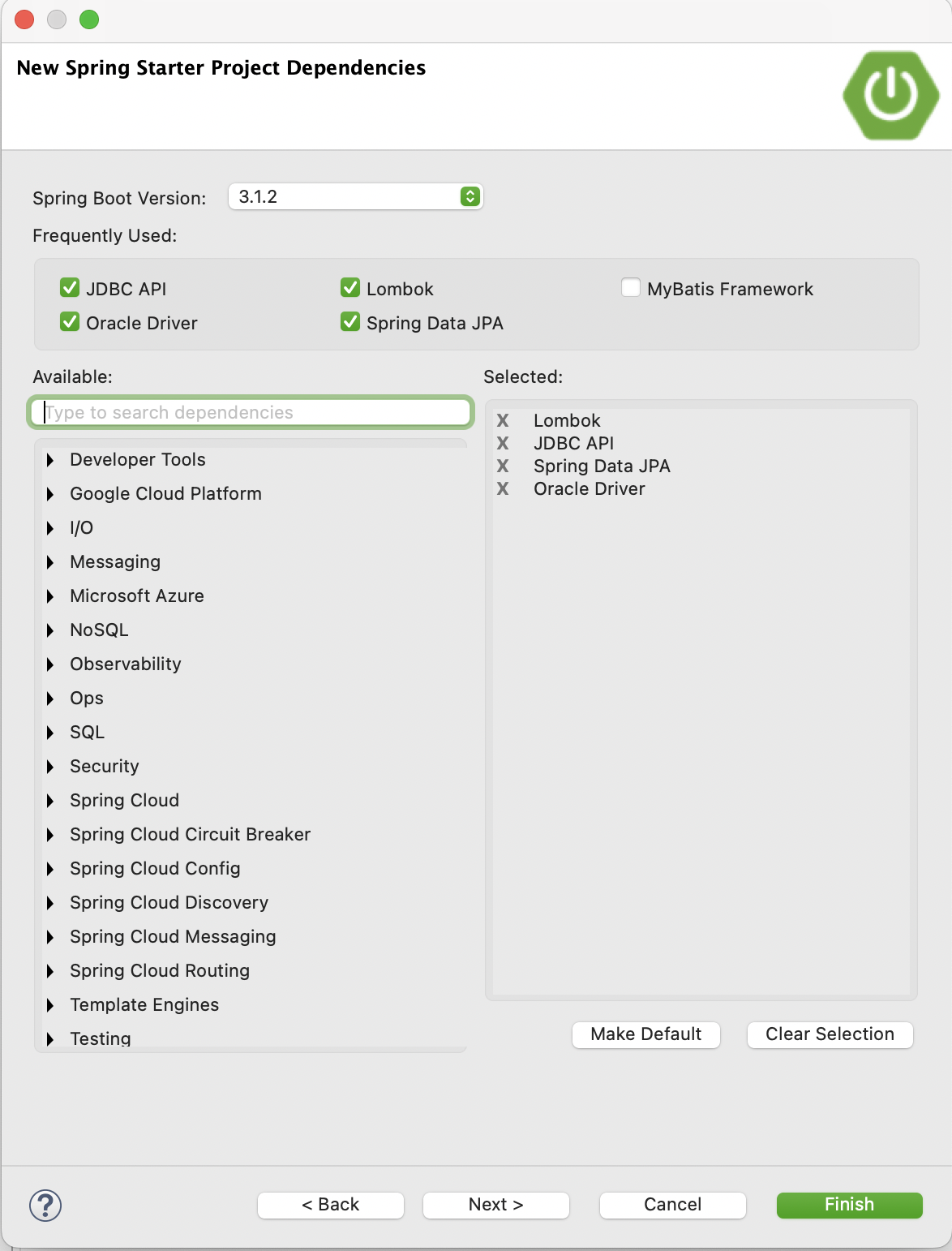Select Spring Data JPA in Selected list
Image resolution: width=952 pixels, height=1251 pixels.
click(x=602, y=466)
